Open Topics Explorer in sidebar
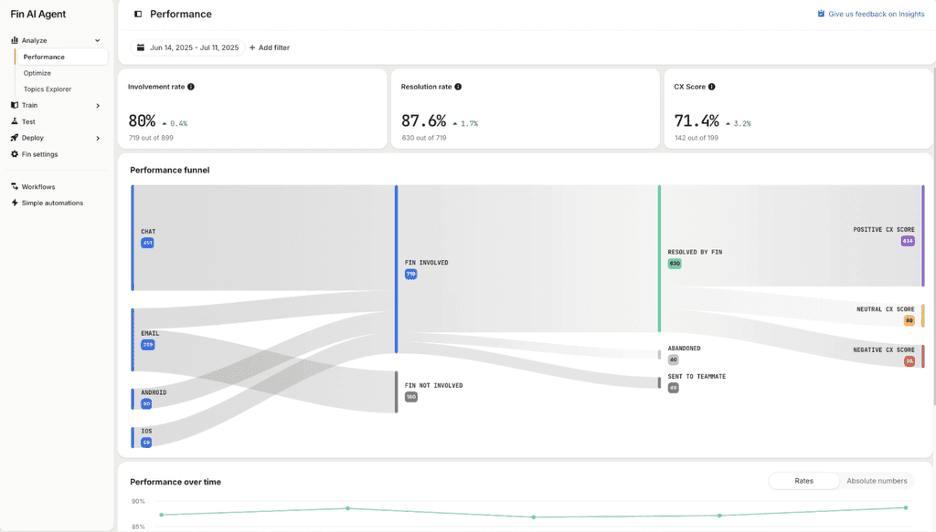The width and height of the screenshot is (936, 532). pyautogui.click(x=48, y=89)
